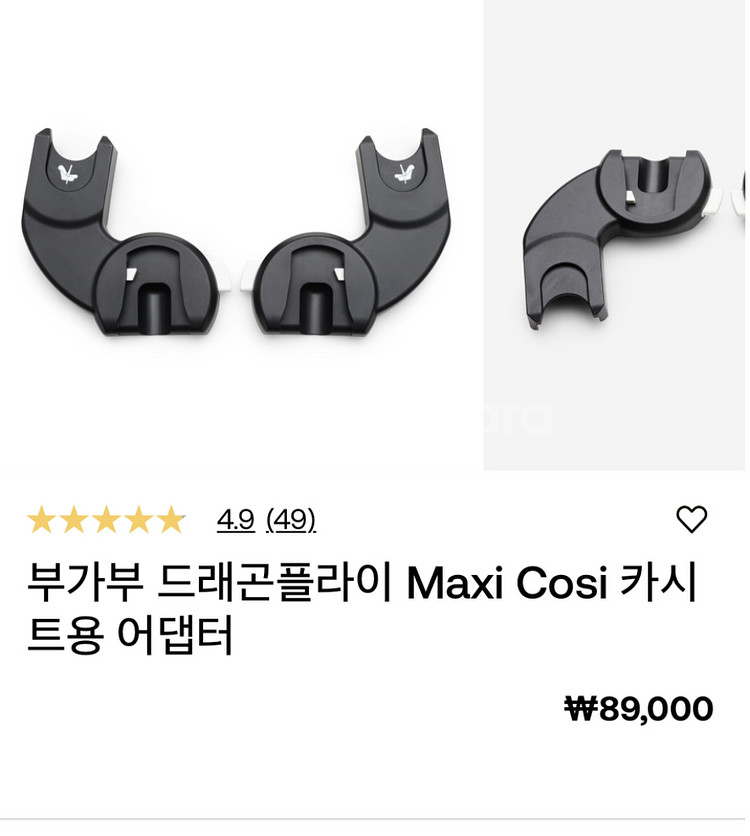Click the 어댑터 word in product name
The image size is (750, 836).
[x=175, y=637]
